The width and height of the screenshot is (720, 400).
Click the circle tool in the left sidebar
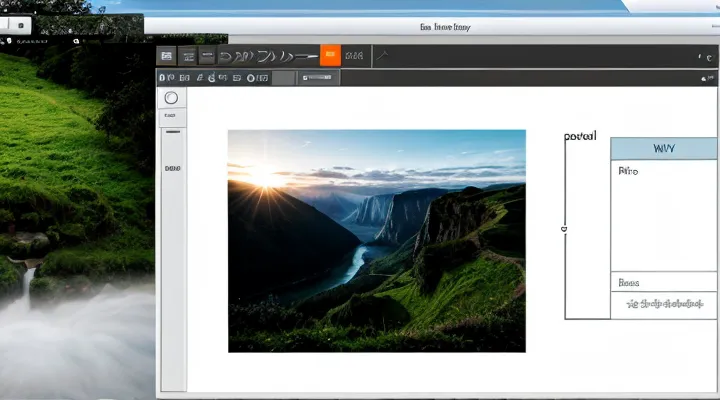171,98
